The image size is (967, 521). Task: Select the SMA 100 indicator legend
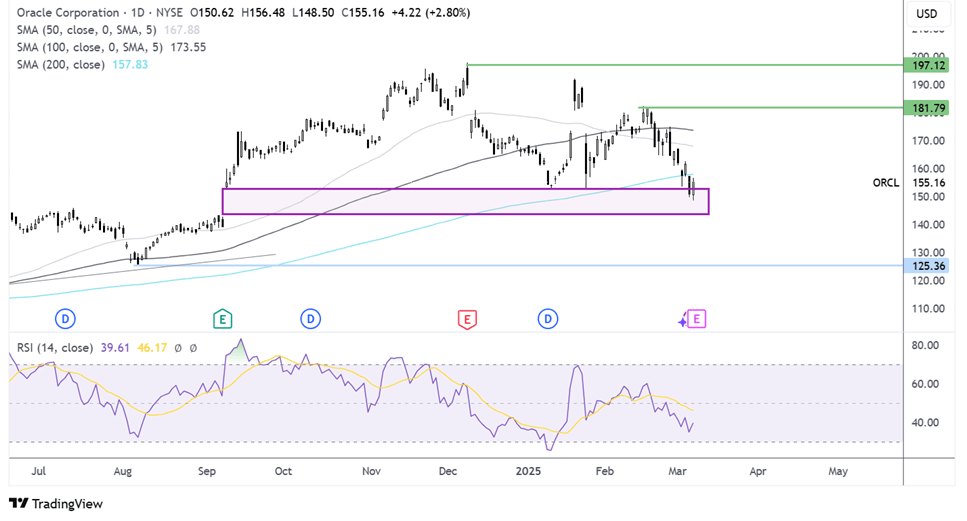pos(89,47)
